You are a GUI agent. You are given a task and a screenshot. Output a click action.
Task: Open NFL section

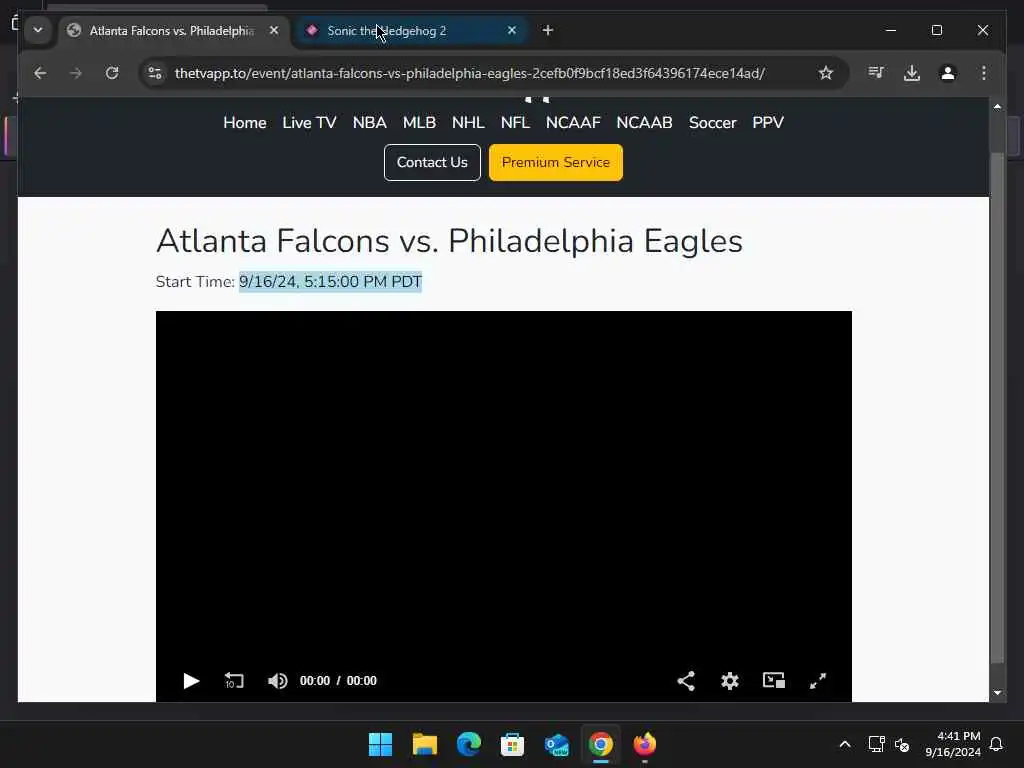coord(515,123)
